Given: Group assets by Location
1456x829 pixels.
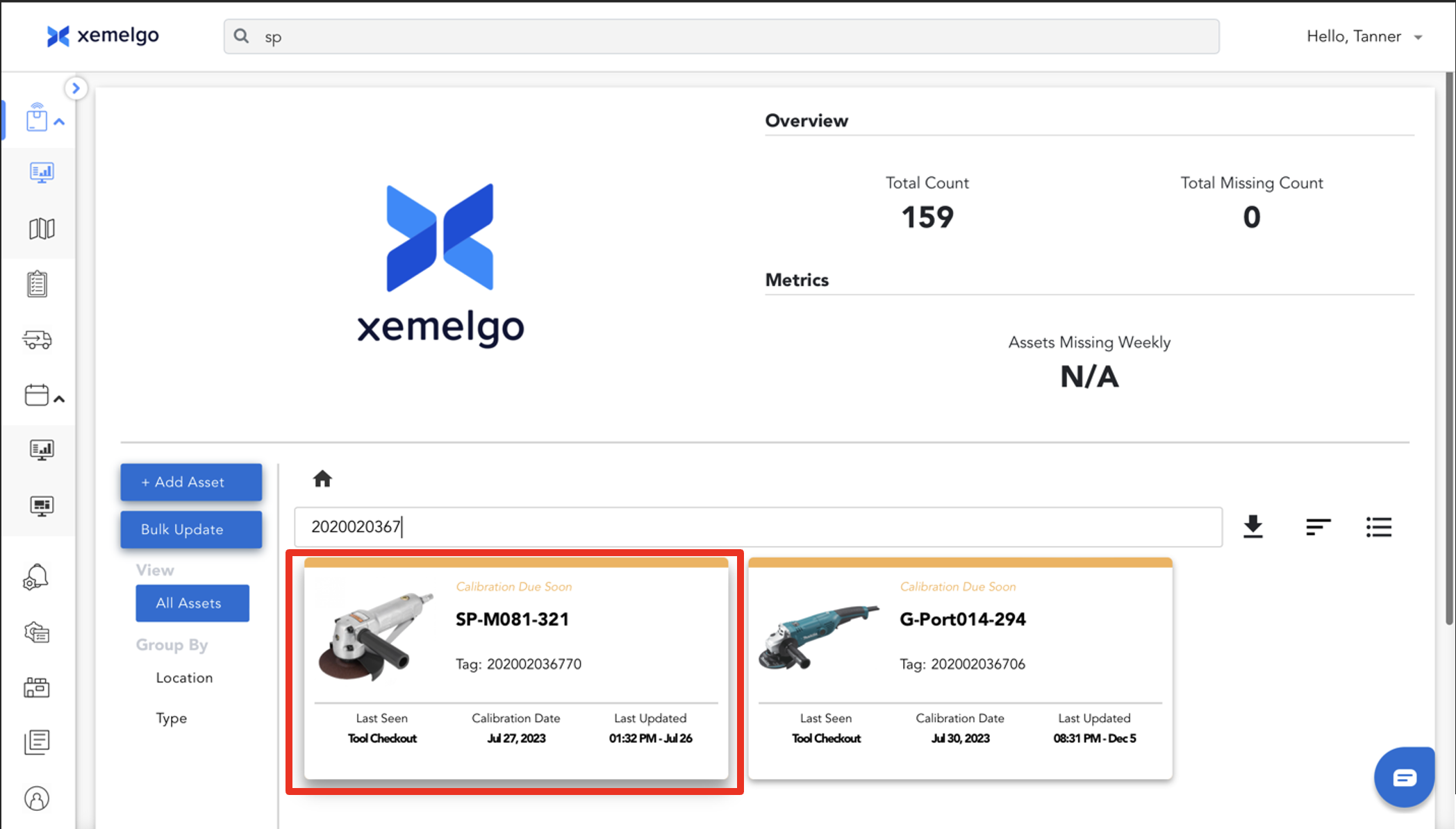Looking at the screenshot, I should [184, 678].
